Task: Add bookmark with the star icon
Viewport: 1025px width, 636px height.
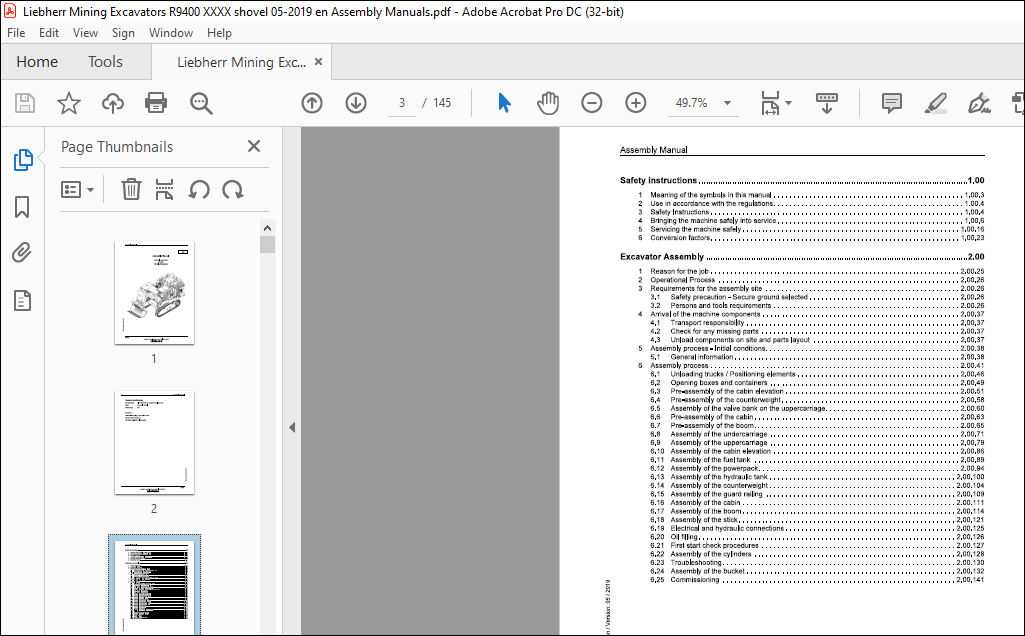Action: (x=69, y=103)
